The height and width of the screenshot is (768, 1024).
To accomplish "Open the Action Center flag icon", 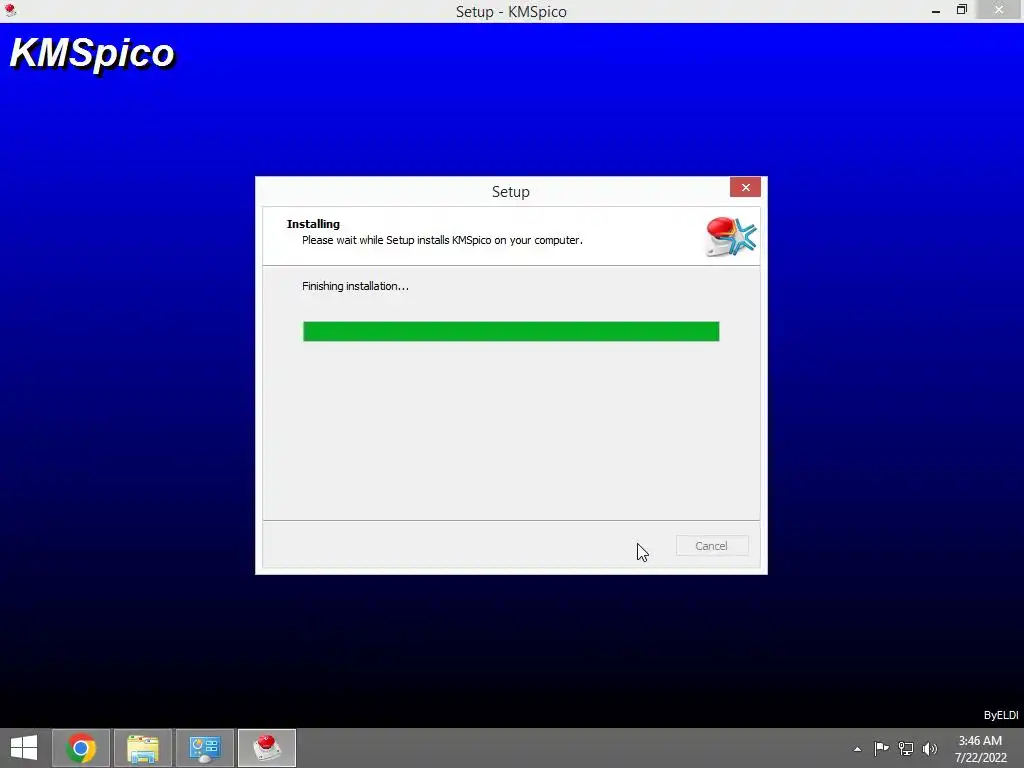I will coord(881,748).
